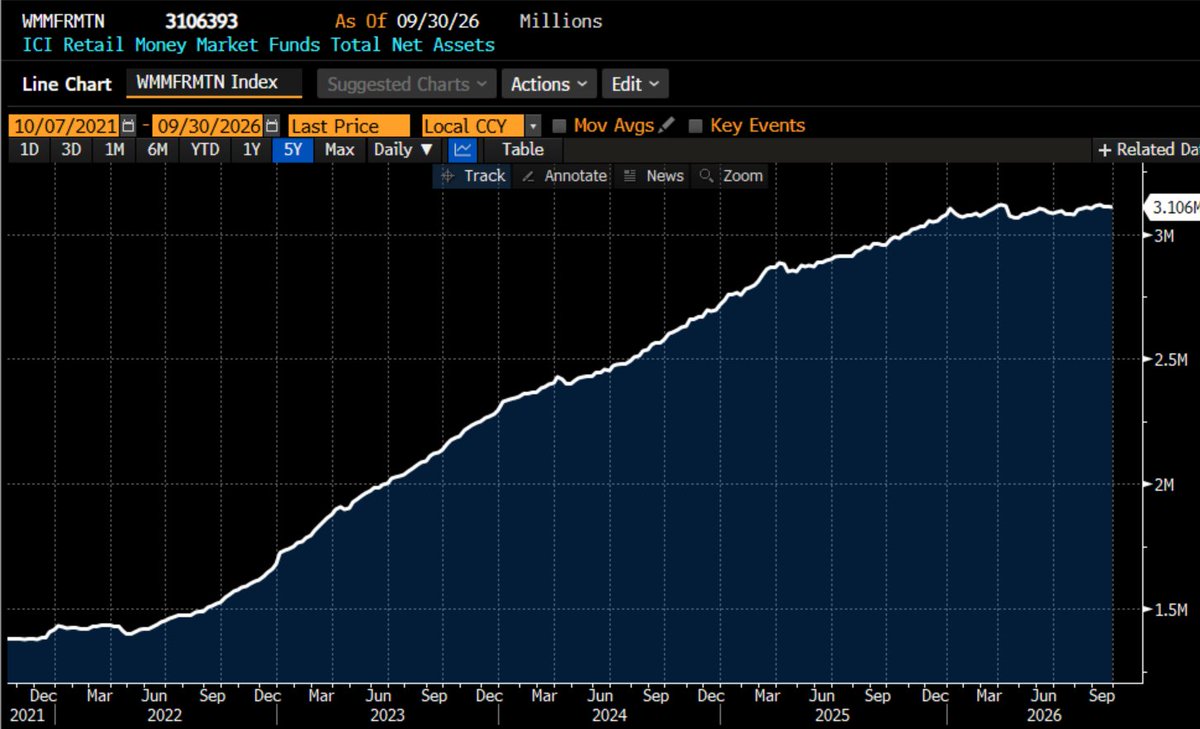Click the 2023 year label on x-axis
The height and width of the screenshot is (729, 1200).
click(x=387, y=716)
